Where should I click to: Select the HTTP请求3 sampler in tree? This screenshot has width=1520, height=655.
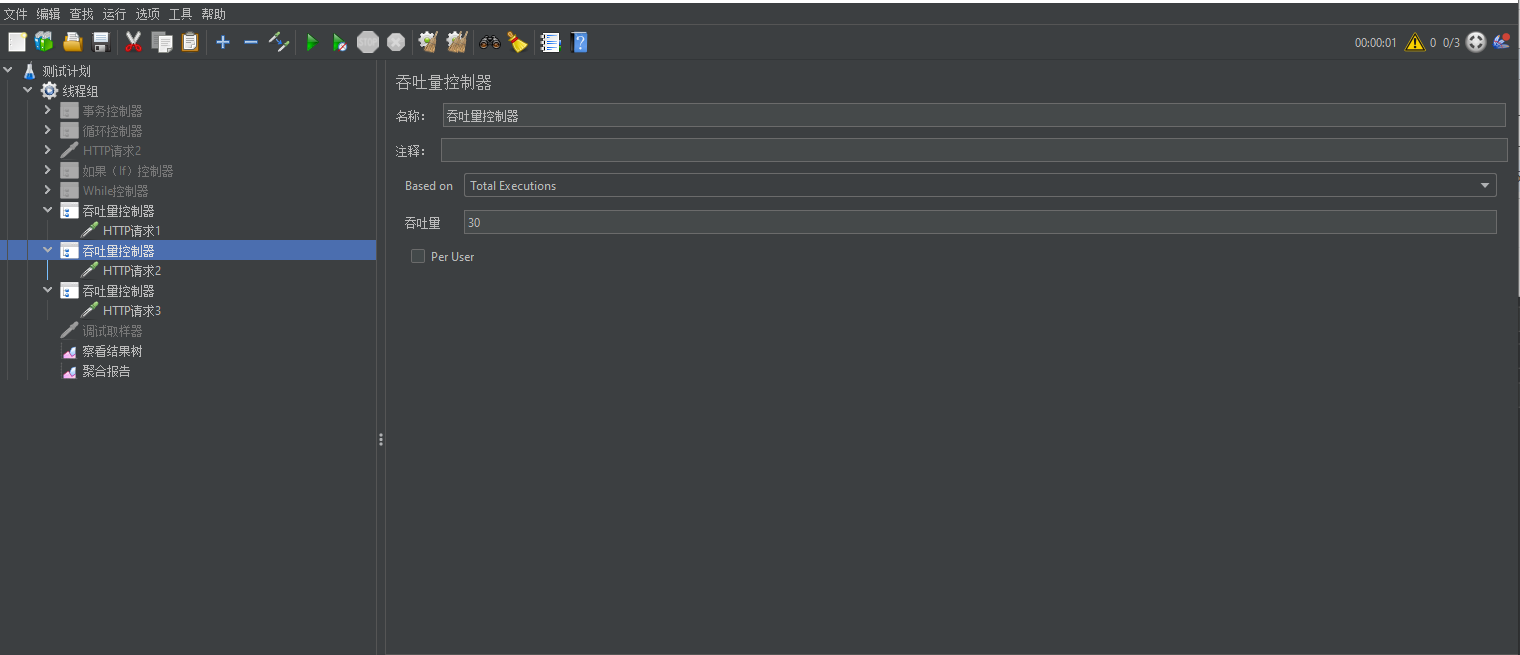click(132, 311)
